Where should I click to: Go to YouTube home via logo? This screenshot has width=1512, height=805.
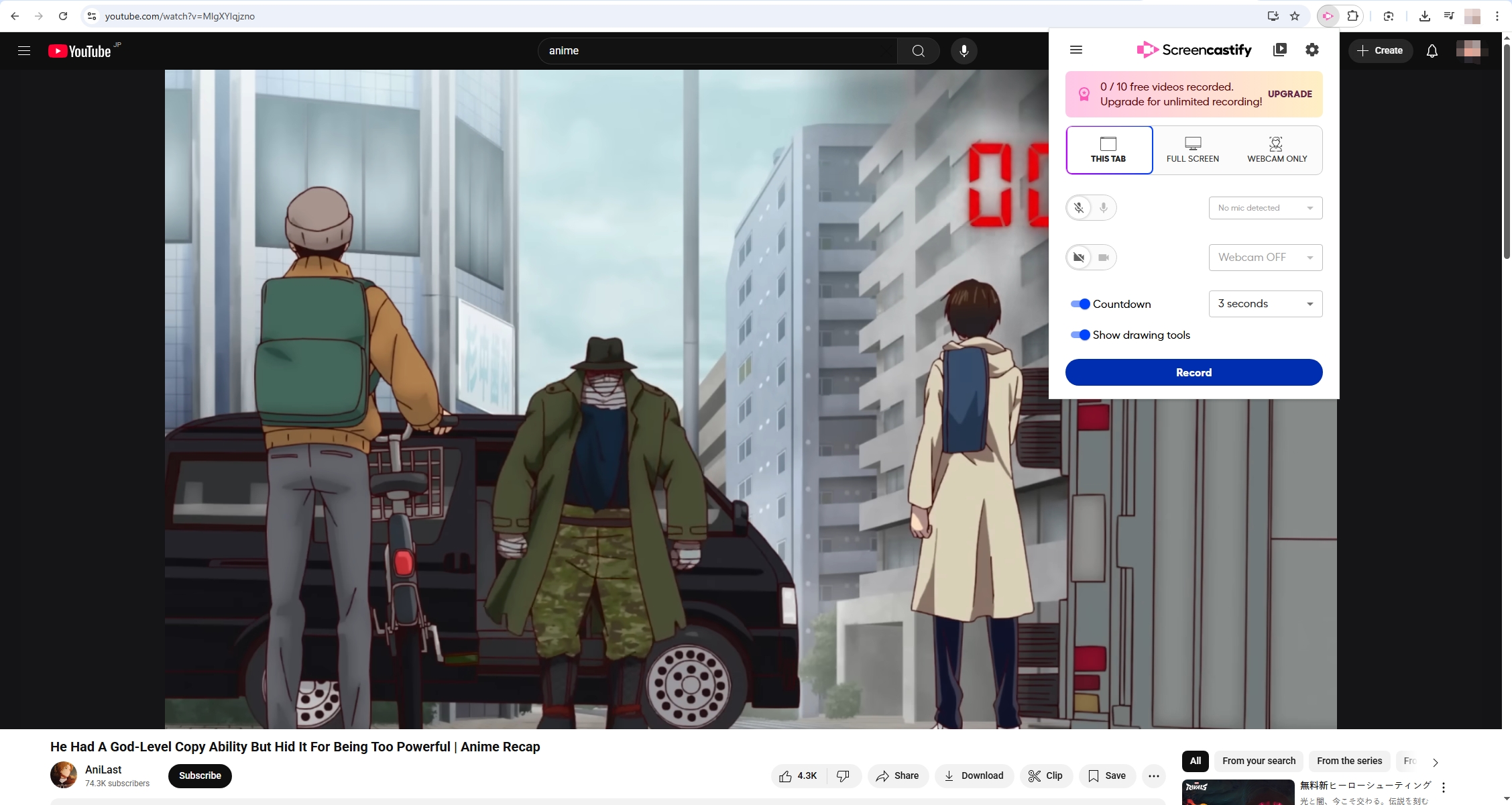pos(80,51)
